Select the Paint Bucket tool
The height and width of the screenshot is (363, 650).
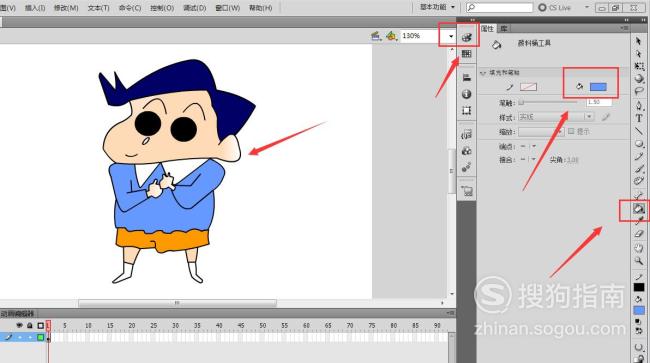[x=638, y=209]
